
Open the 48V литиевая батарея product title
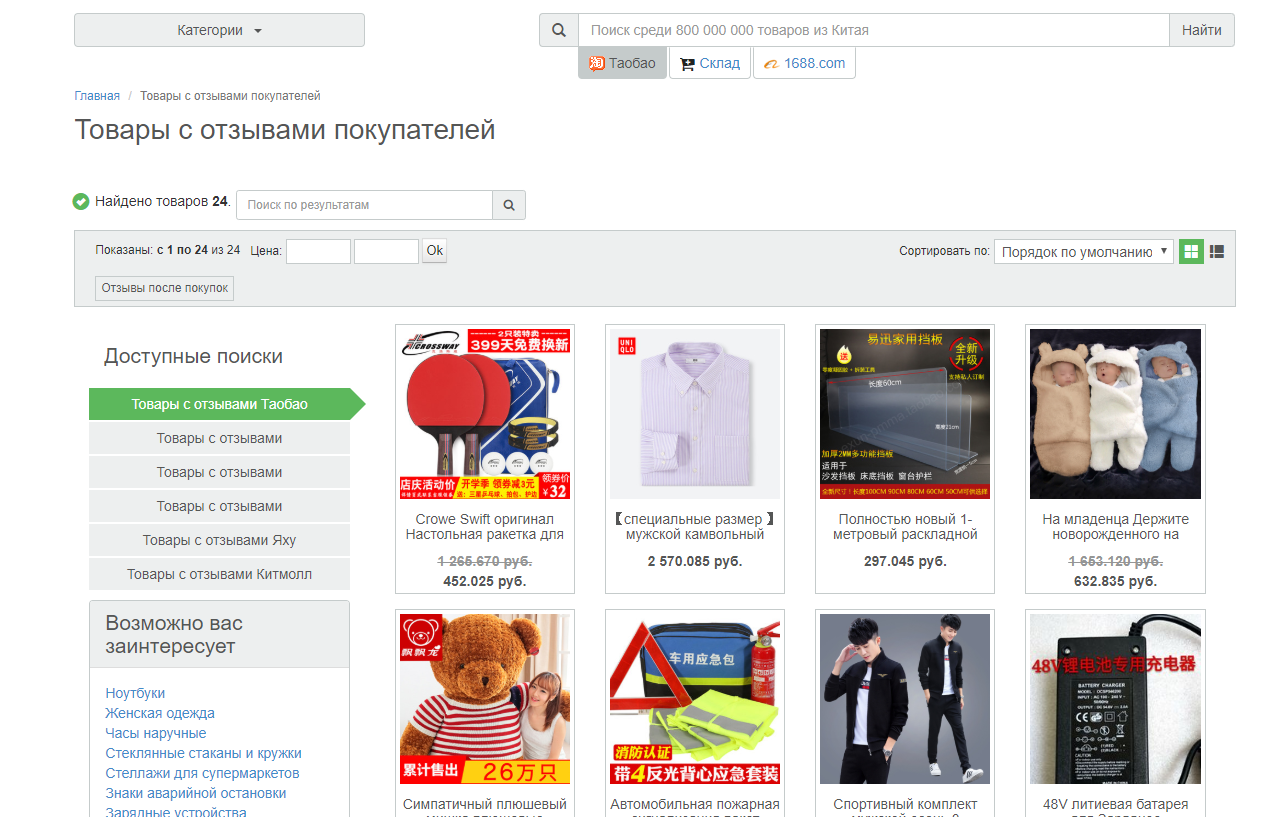(x=1116, y=808)
